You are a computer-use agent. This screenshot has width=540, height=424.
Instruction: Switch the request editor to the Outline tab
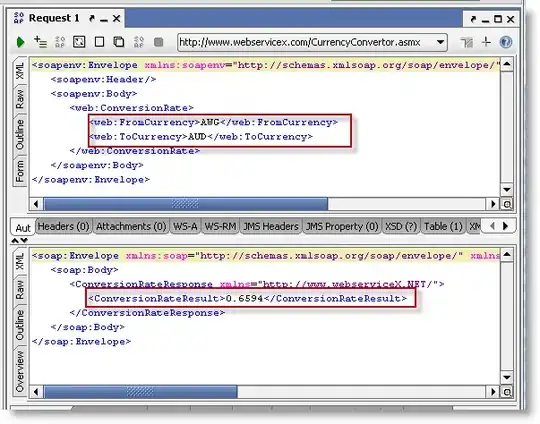point(20,134)
